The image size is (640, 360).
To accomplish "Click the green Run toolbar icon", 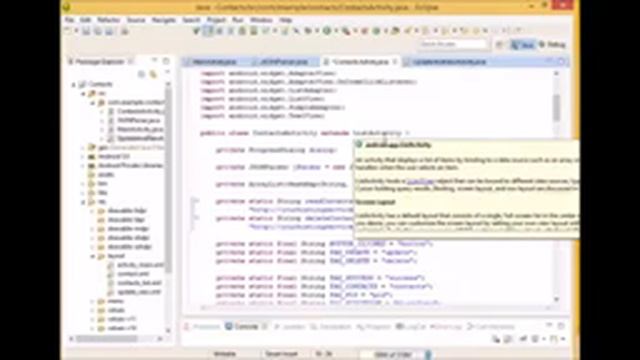I will click(327, 31).
